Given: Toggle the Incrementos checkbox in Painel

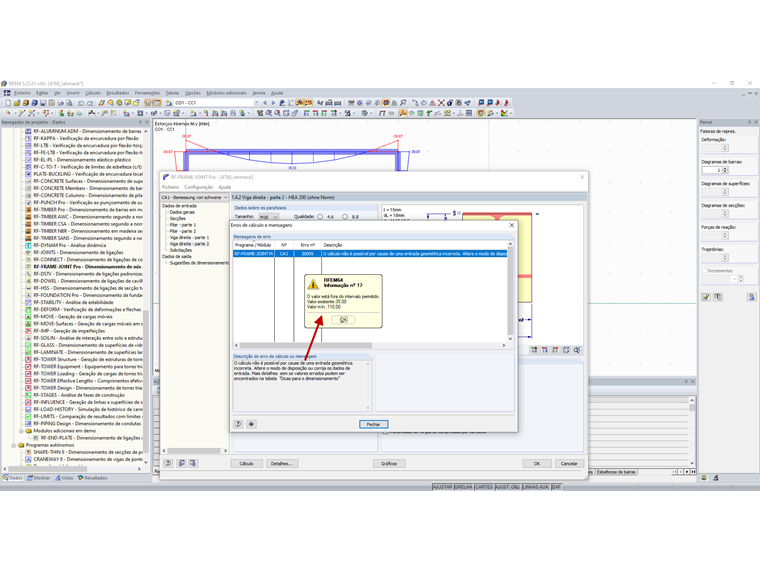Looking at the screenshot, I should 704,271.
